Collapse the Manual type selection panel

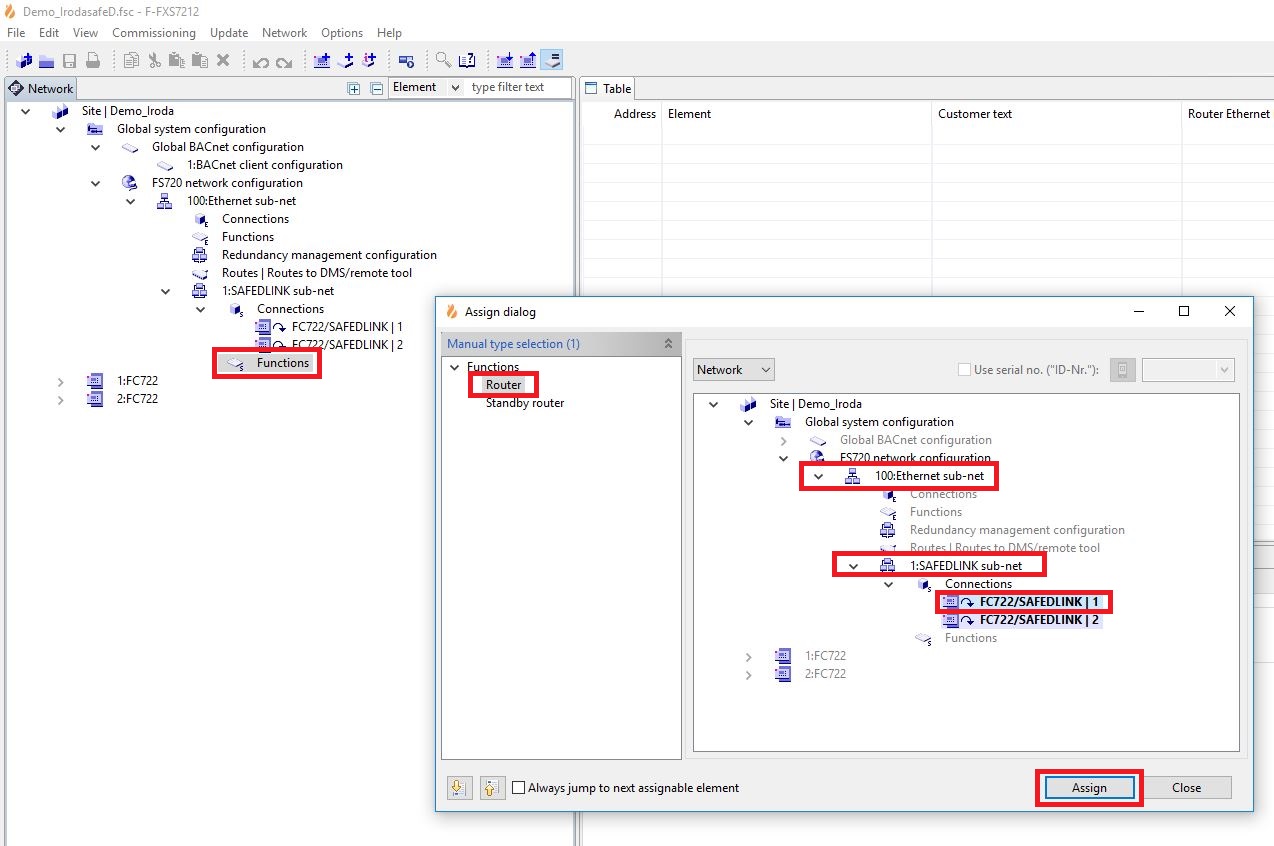pyautogui.click(x=668, y=344)
